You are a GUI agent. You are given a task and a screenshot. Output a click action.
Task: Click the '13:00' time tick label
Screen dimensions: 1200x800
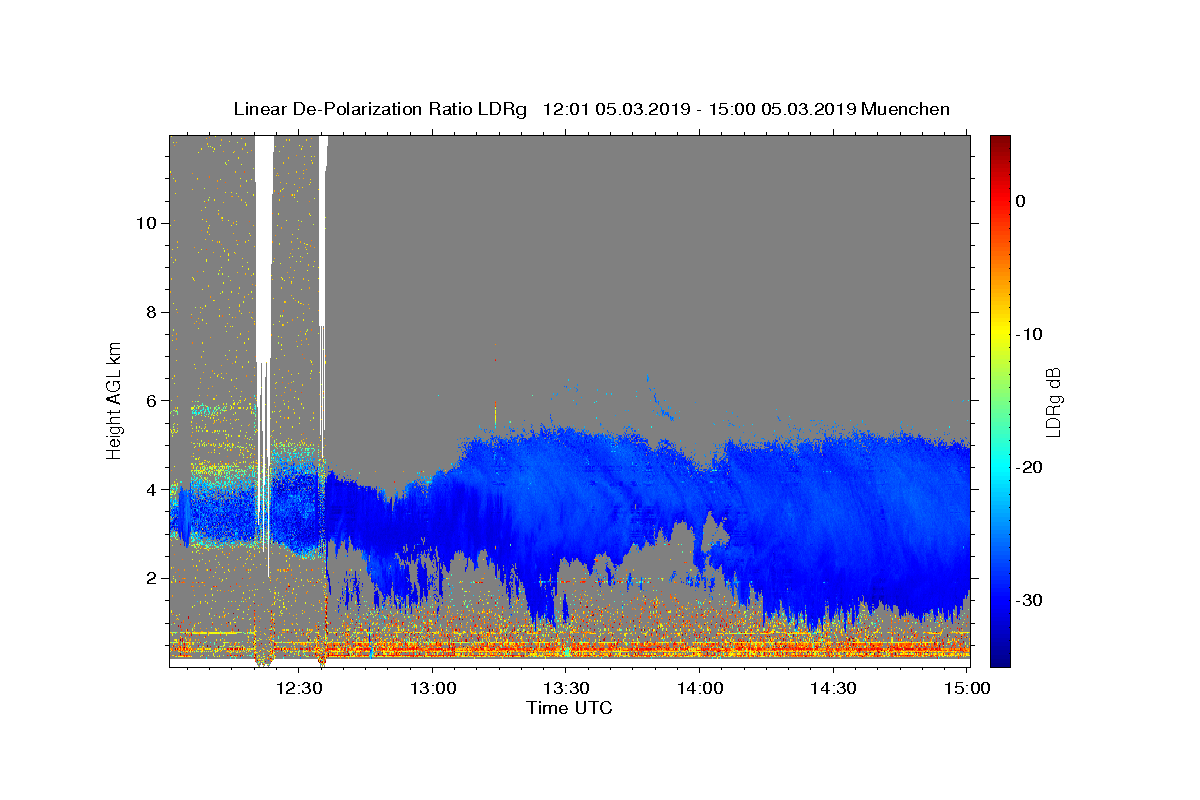coord(433,688)
